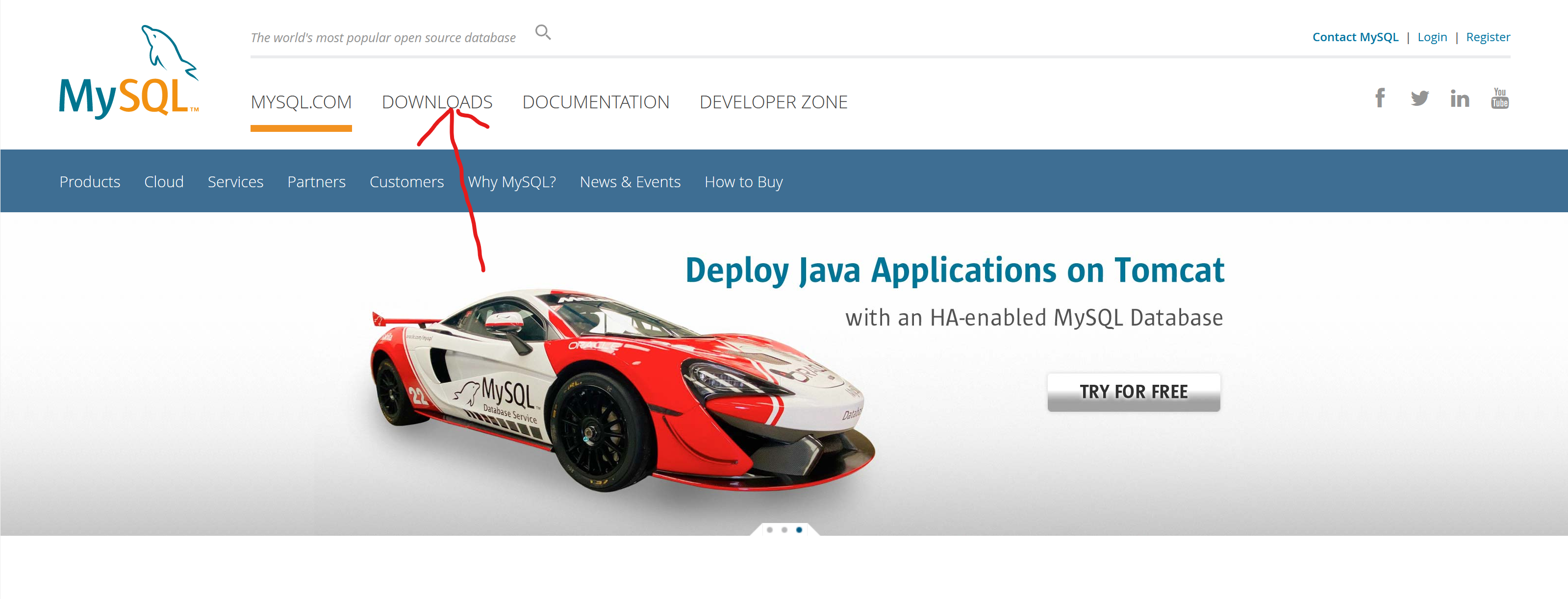Open the MySQL Twitter bird icon
The image size is (1568, 599).
coord(1419,98)
